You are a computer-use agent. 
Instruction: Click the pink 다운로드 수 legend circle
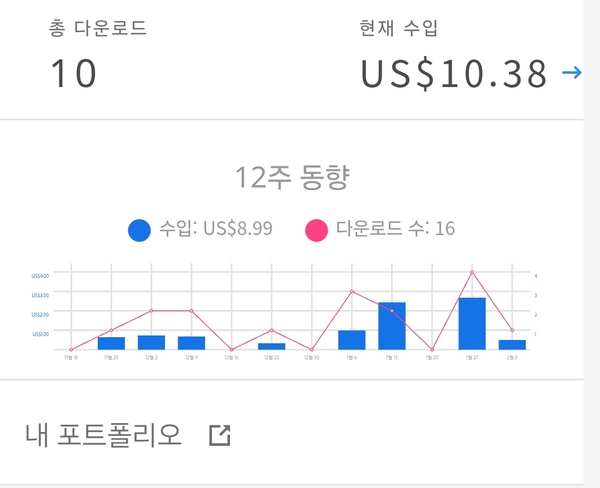[x=318, y=230]
